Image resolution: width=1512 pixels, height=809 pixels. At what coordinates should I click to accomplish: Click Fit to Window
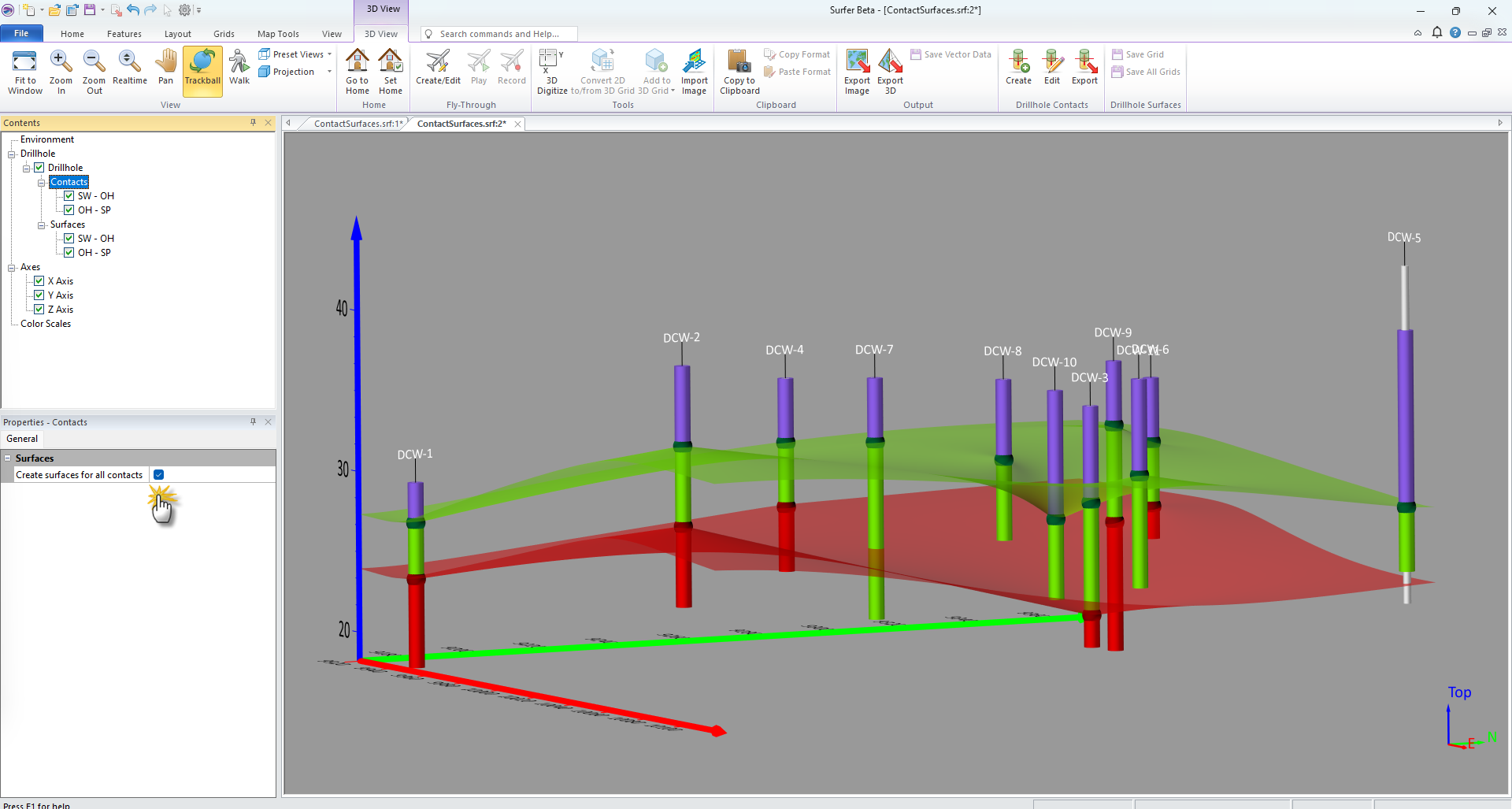(24, 71)
